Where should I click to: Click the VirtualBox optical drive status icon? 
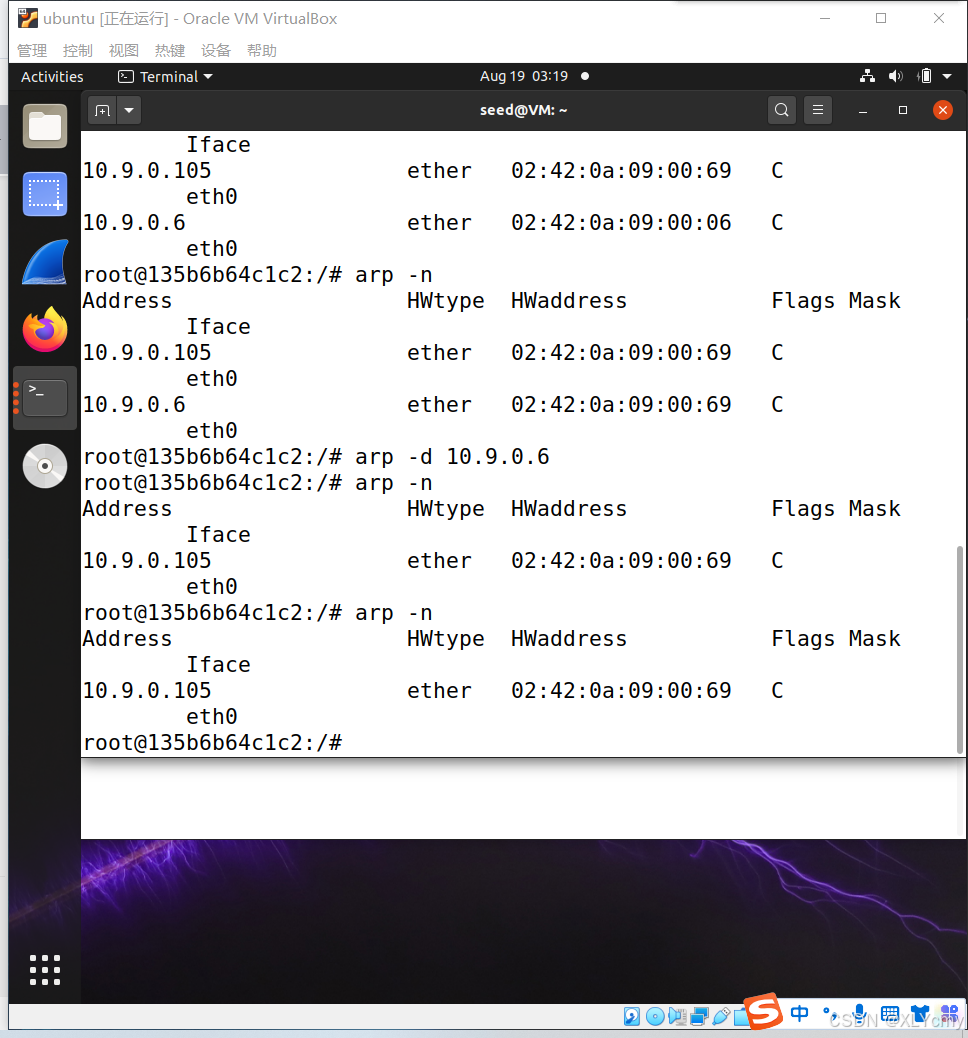pyautogui.click(x=655, y=1015)
